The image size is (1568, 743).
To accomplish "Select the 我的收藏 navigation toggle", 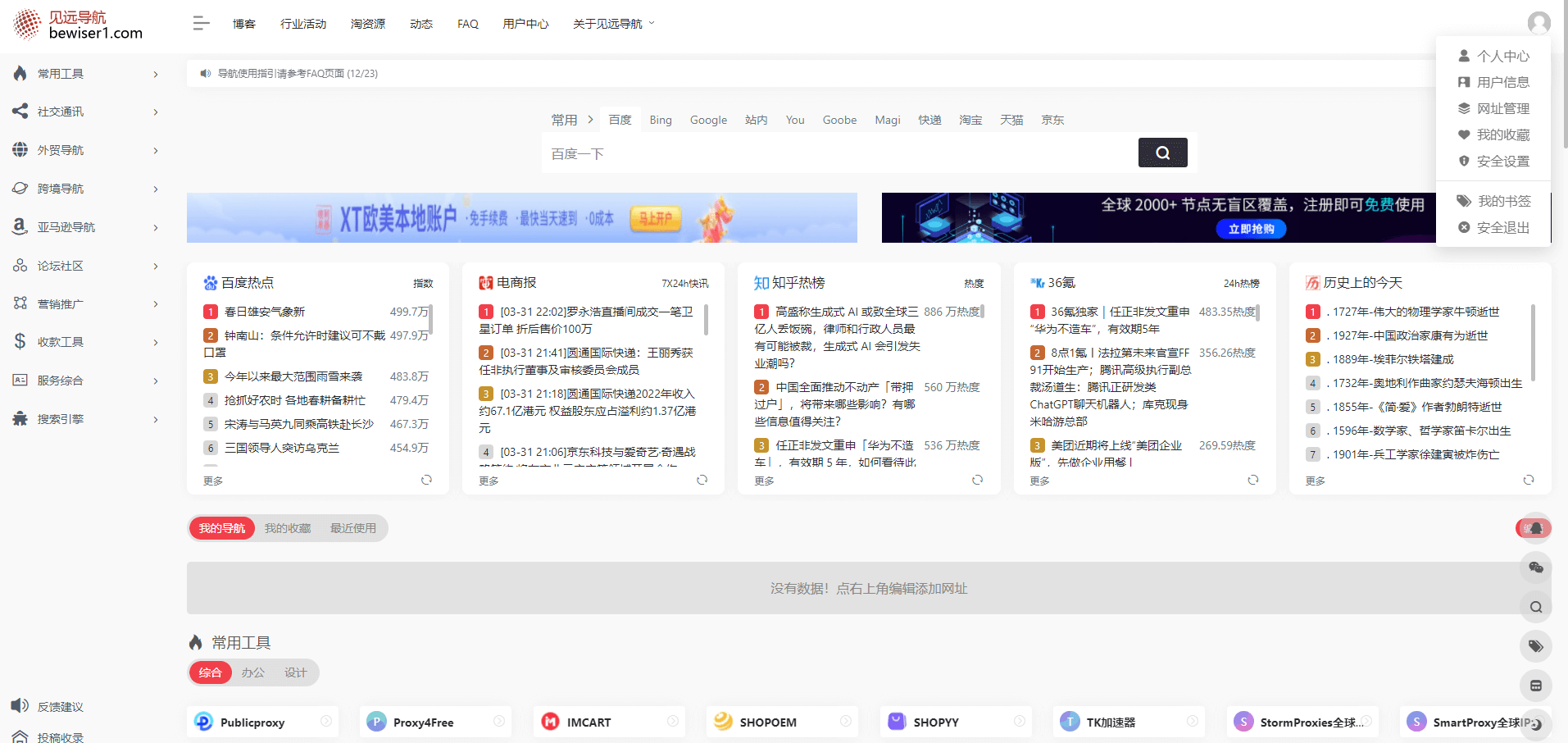I will coord(287,528).
